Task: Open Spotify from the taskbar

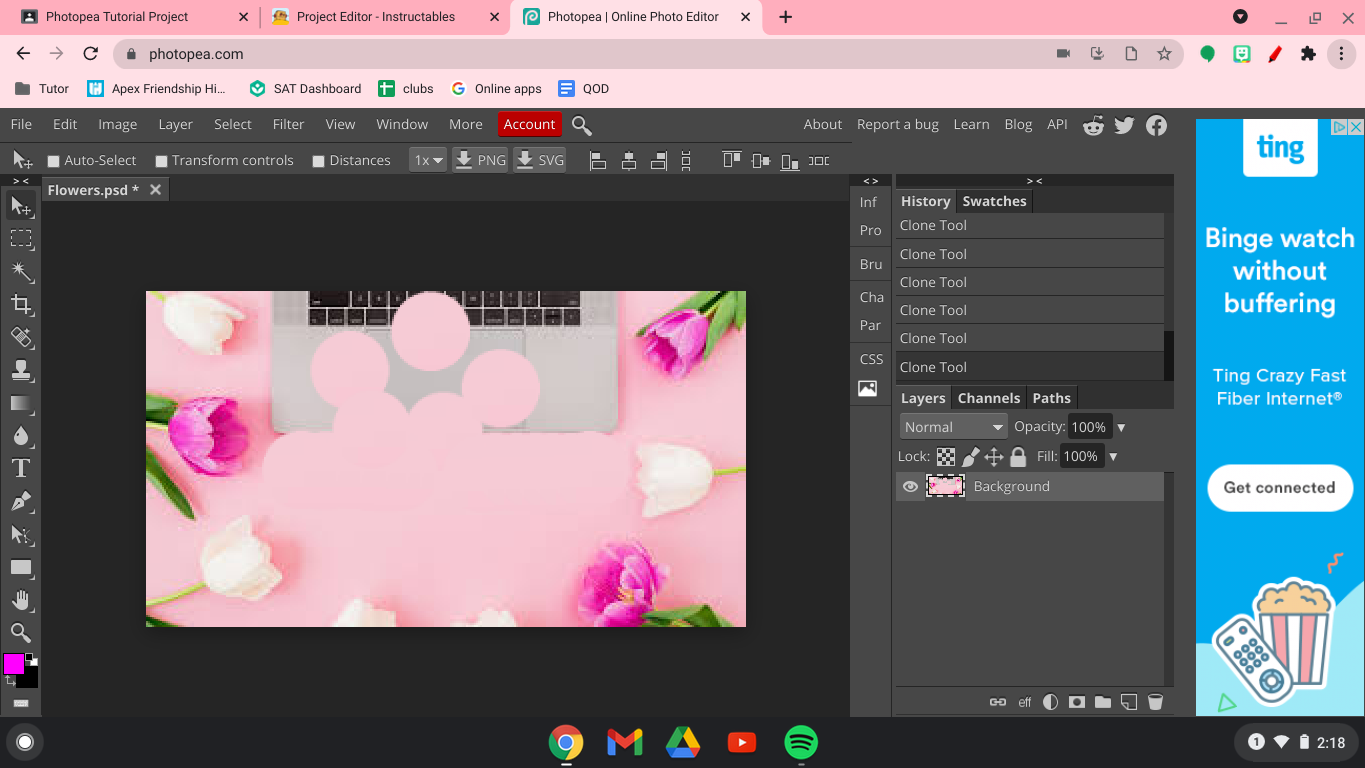Action: 801,742
